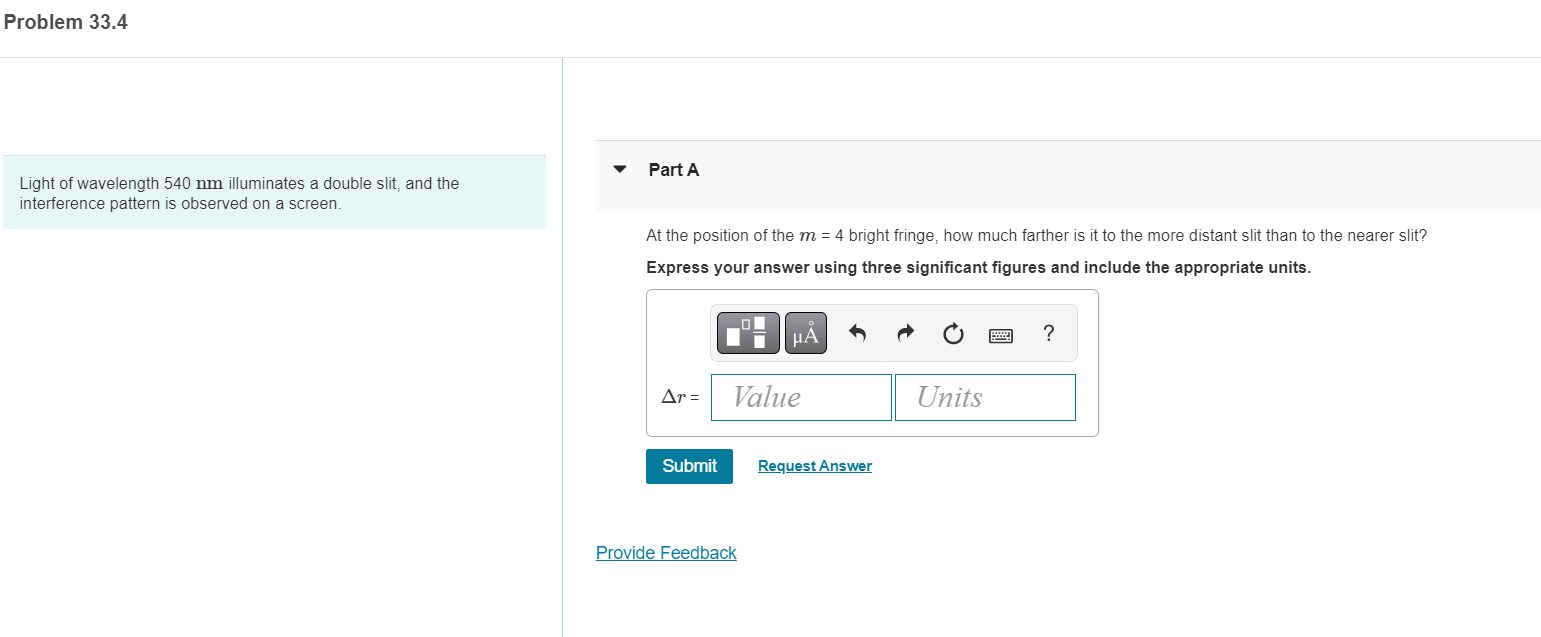Image resolution: width=1541 pixels, height=637 pixels.
Task: Select the symbol template button beside μÅ
Action: click(748, 332)
